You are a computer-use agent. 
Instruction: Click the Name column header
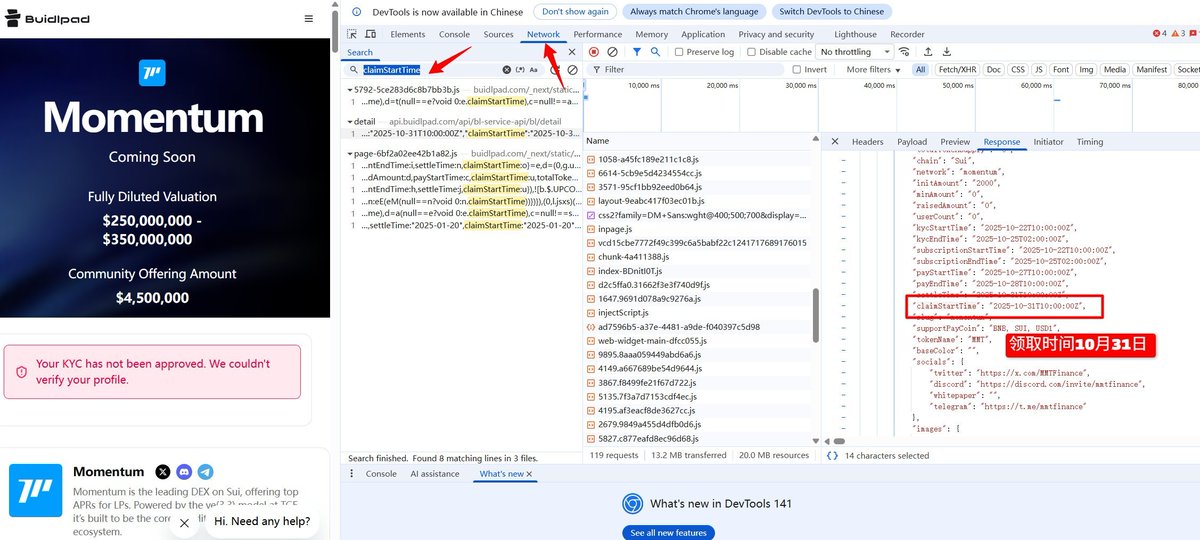(598, 142)
